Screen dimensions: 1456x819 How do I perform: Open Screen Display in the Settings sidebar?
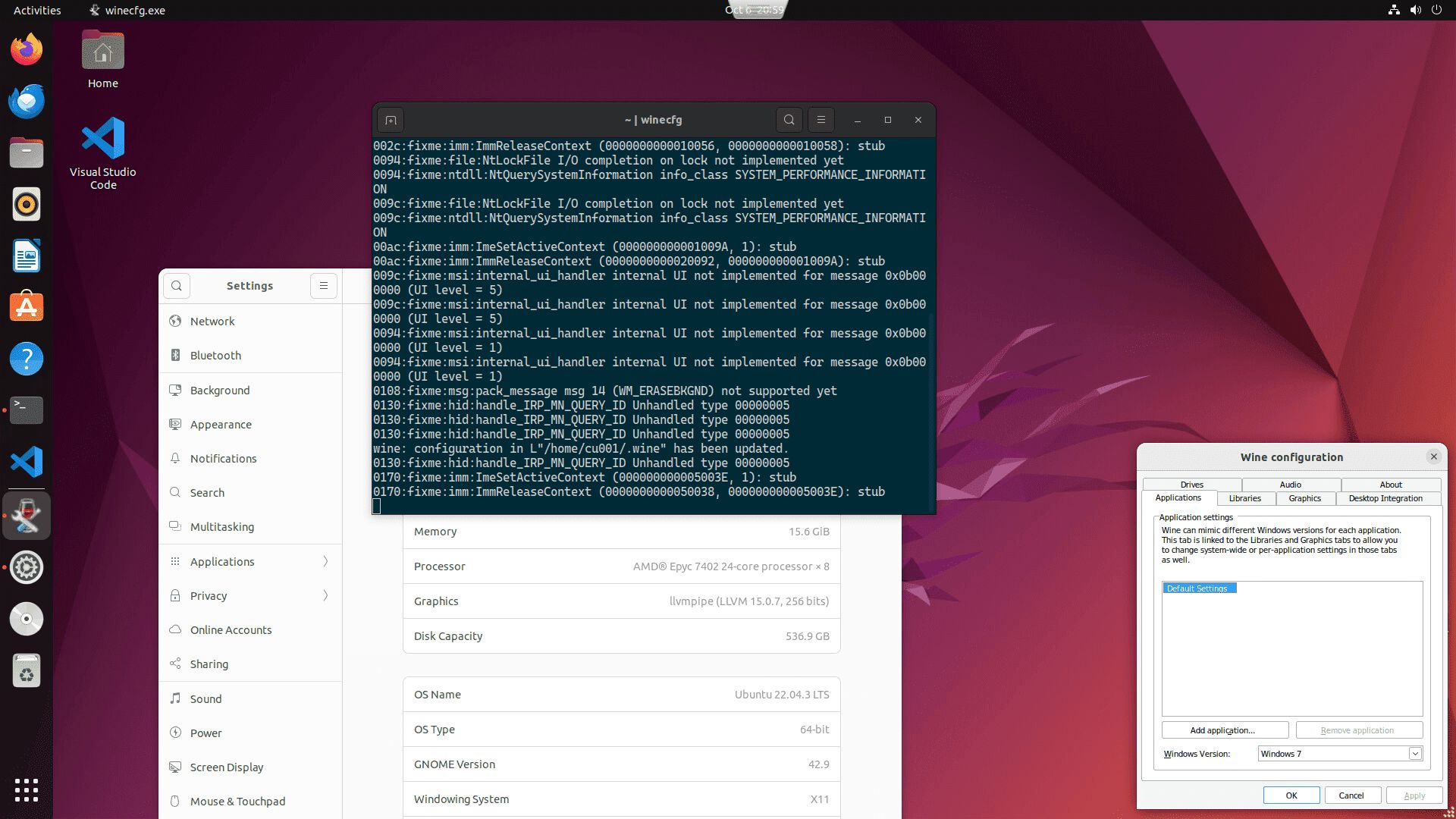250,767
